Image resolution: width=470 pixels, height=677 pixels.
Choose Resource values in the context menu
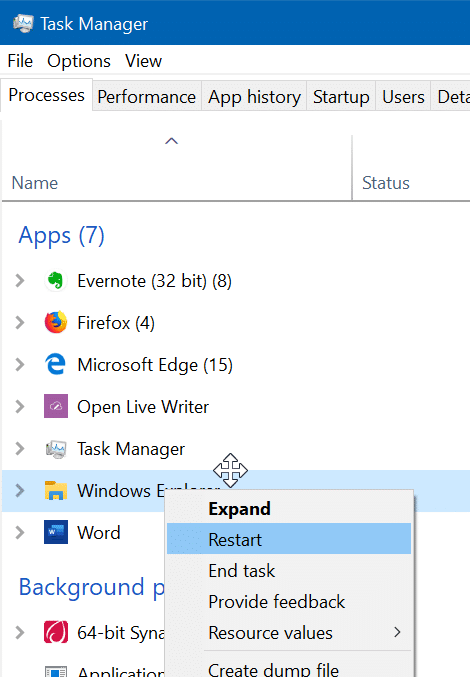click(x=289, y=633)
